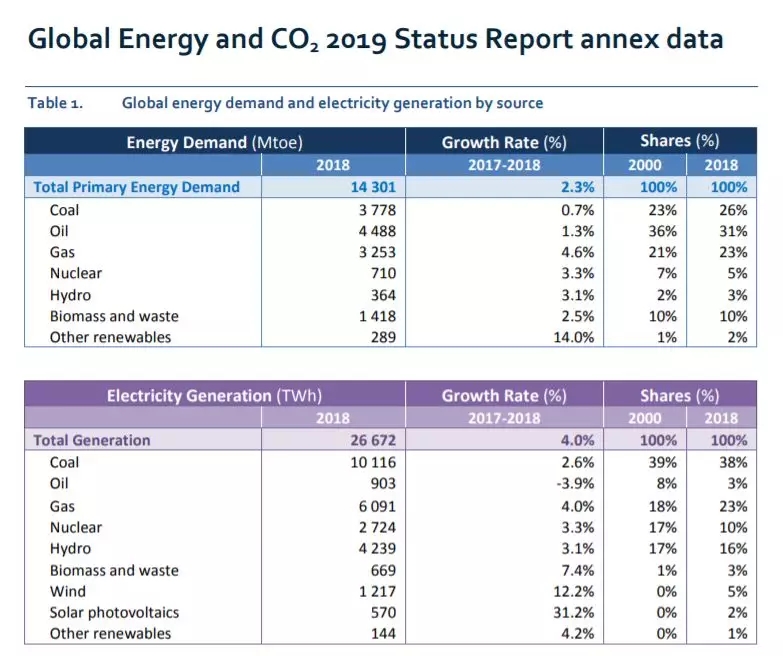Click the Solar photovoltaics row label
This screenshot has height=656, width=783.
coord(114,612)
